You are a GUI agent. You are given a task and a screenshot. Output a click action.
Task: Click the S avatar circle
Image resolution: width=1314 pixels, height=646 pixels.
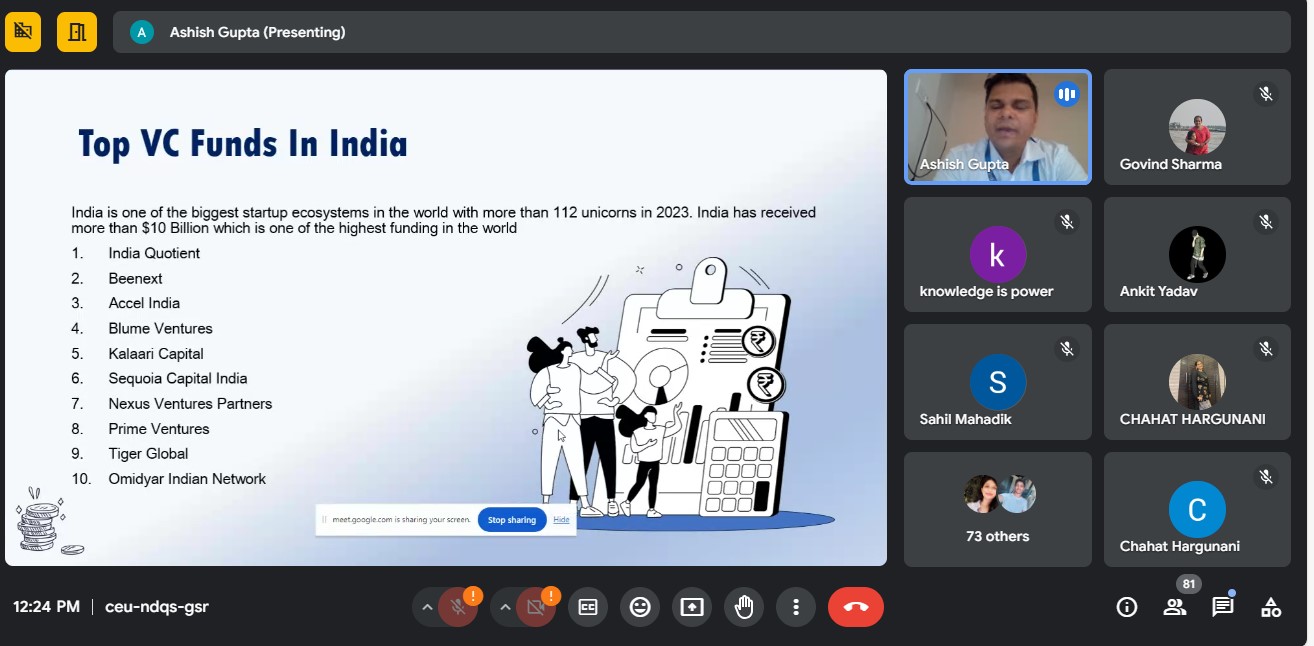click(x=998, y=382)
